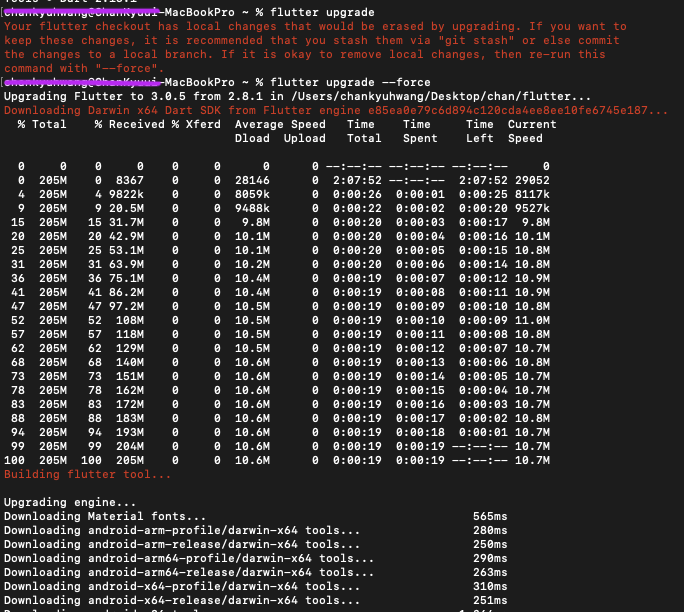Viewport: 684px width, 612px height.
Task: Click the '75.1M' received value
Action: click(x=126, y=278)
